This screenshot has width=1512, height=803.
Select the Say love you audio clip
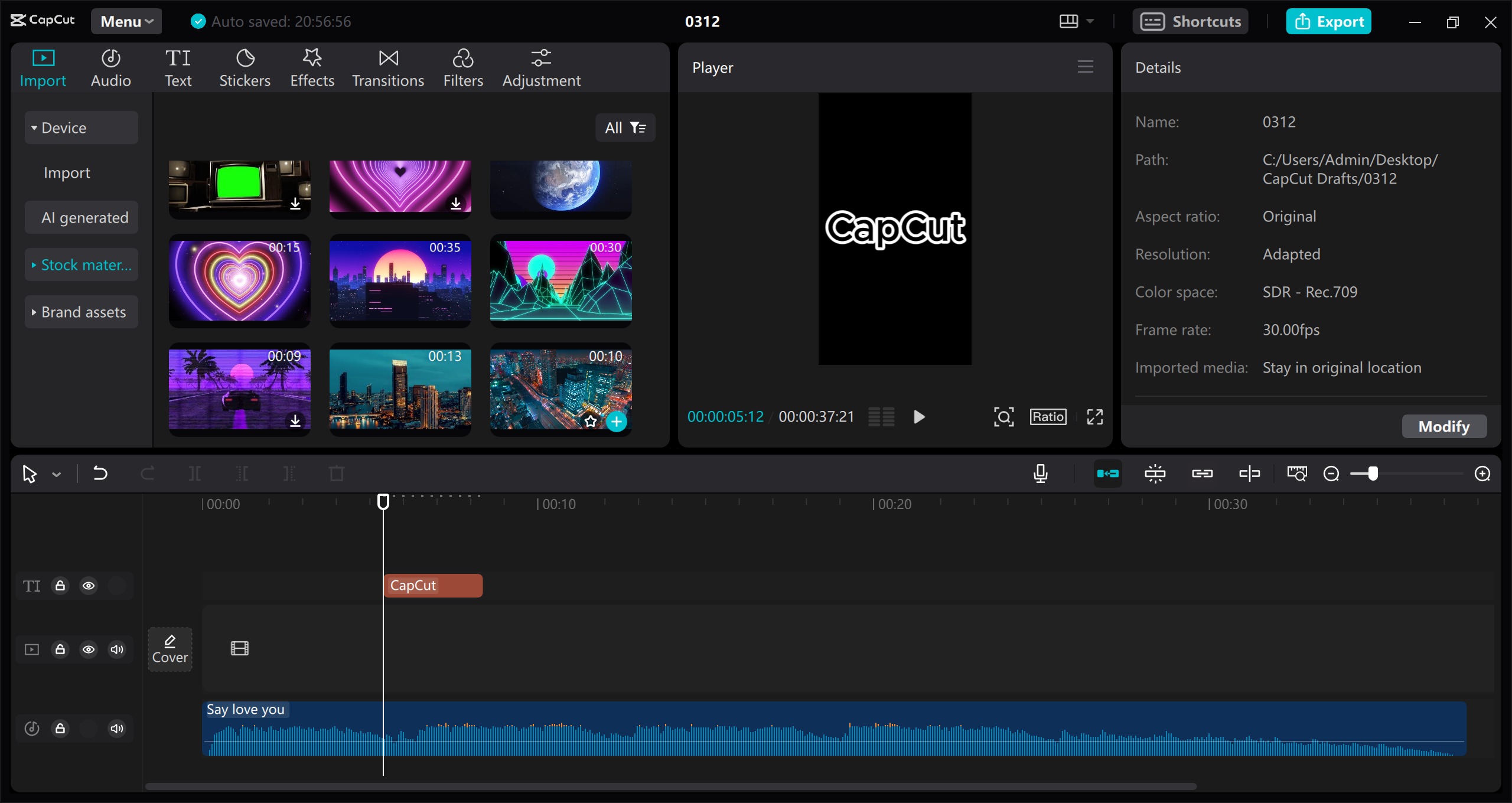pos(834,729)
